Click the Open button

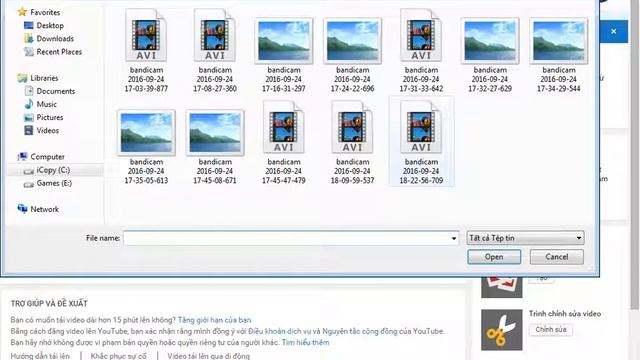coord(494,257)
